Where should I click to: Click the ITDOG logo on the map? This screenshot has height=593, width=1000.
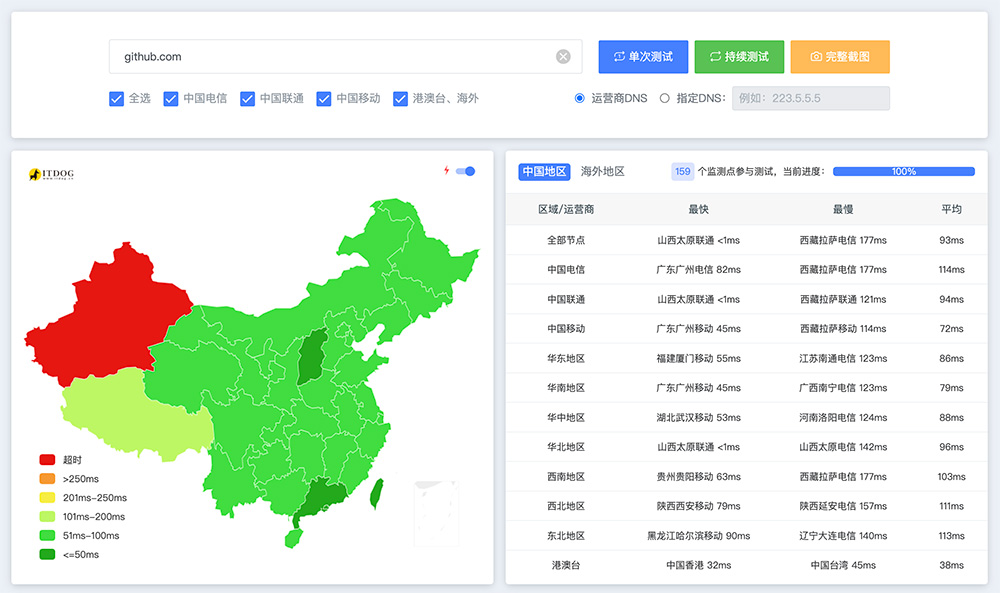tap(51, 174)
